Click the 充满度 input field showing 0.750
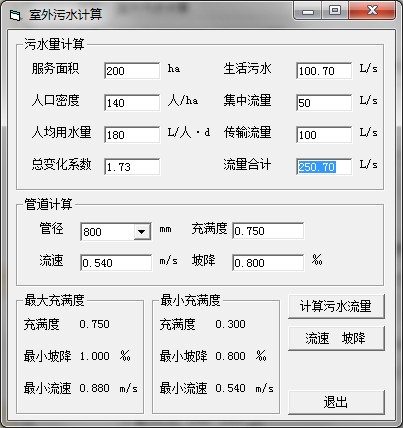The width and height of the screenshot is (403, 428). click(268, 231)
